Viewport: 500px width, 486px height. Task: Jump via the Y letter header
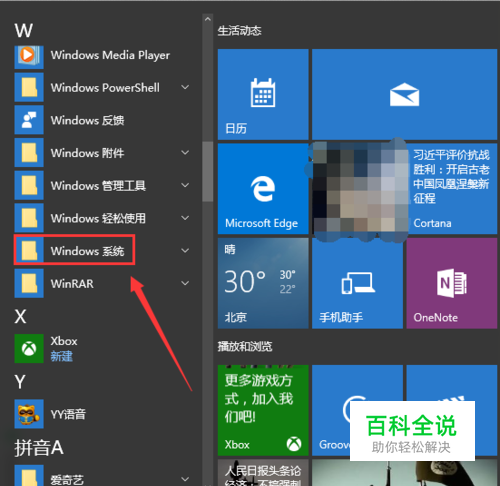click(x=20, y=382)
